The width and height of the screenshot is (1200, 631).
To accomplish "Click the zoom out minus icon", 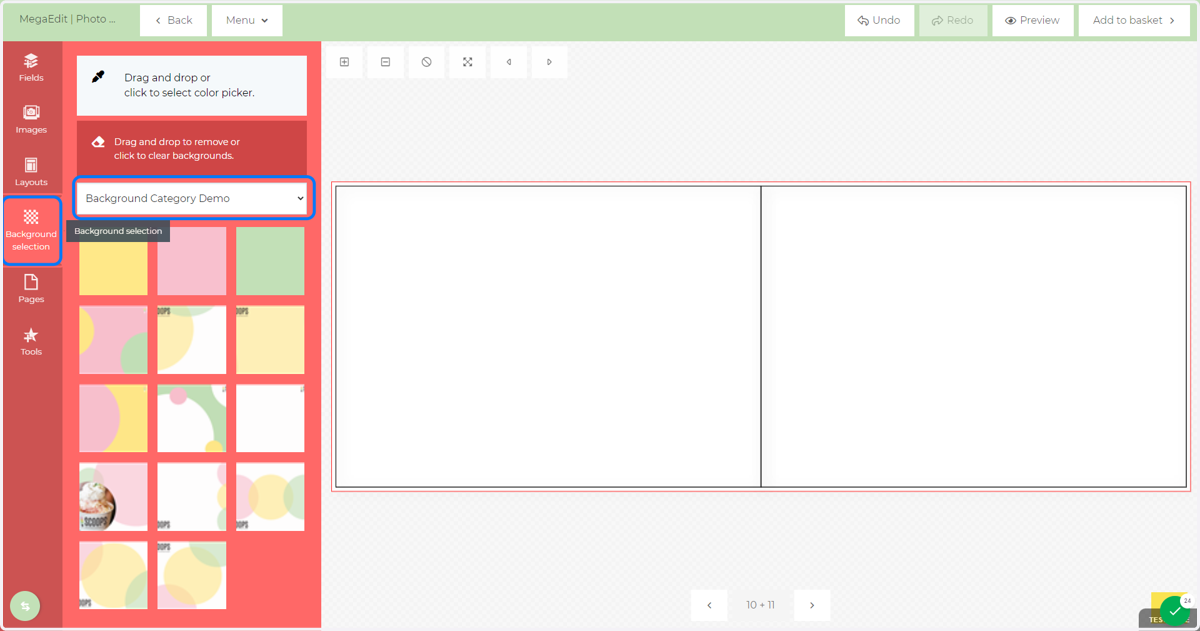I will click(385, 62).
